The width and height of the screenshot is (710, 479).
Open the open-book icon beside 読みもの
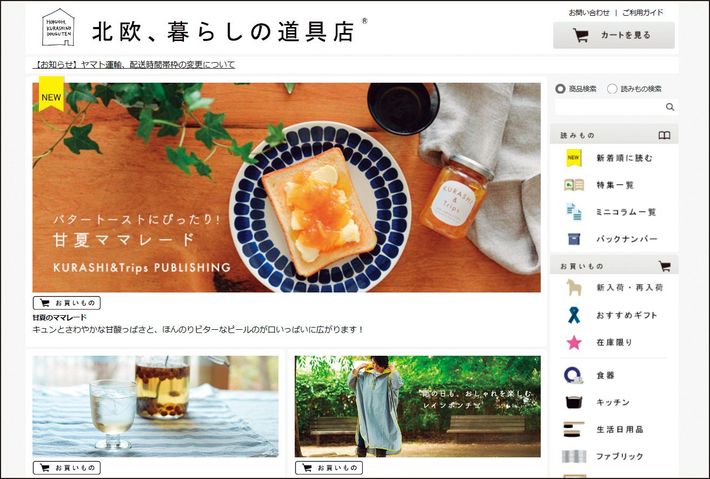(664, 135)
